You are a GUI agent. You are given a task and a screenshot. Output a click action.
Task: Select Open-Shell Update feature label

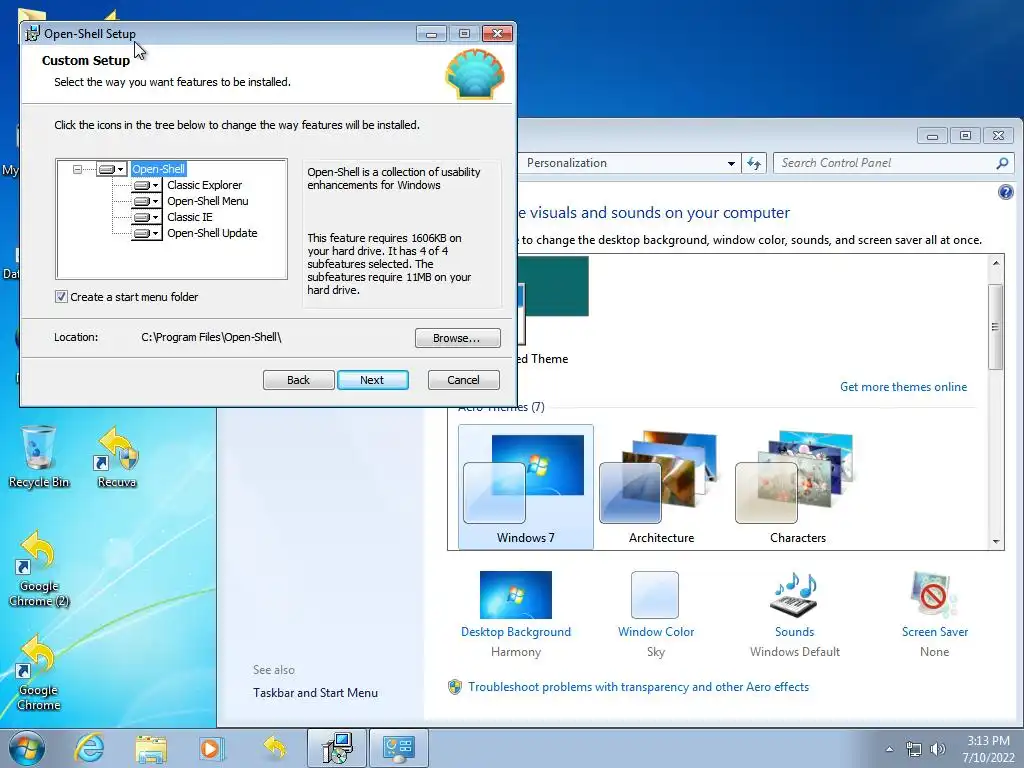(x=212, y=233)
